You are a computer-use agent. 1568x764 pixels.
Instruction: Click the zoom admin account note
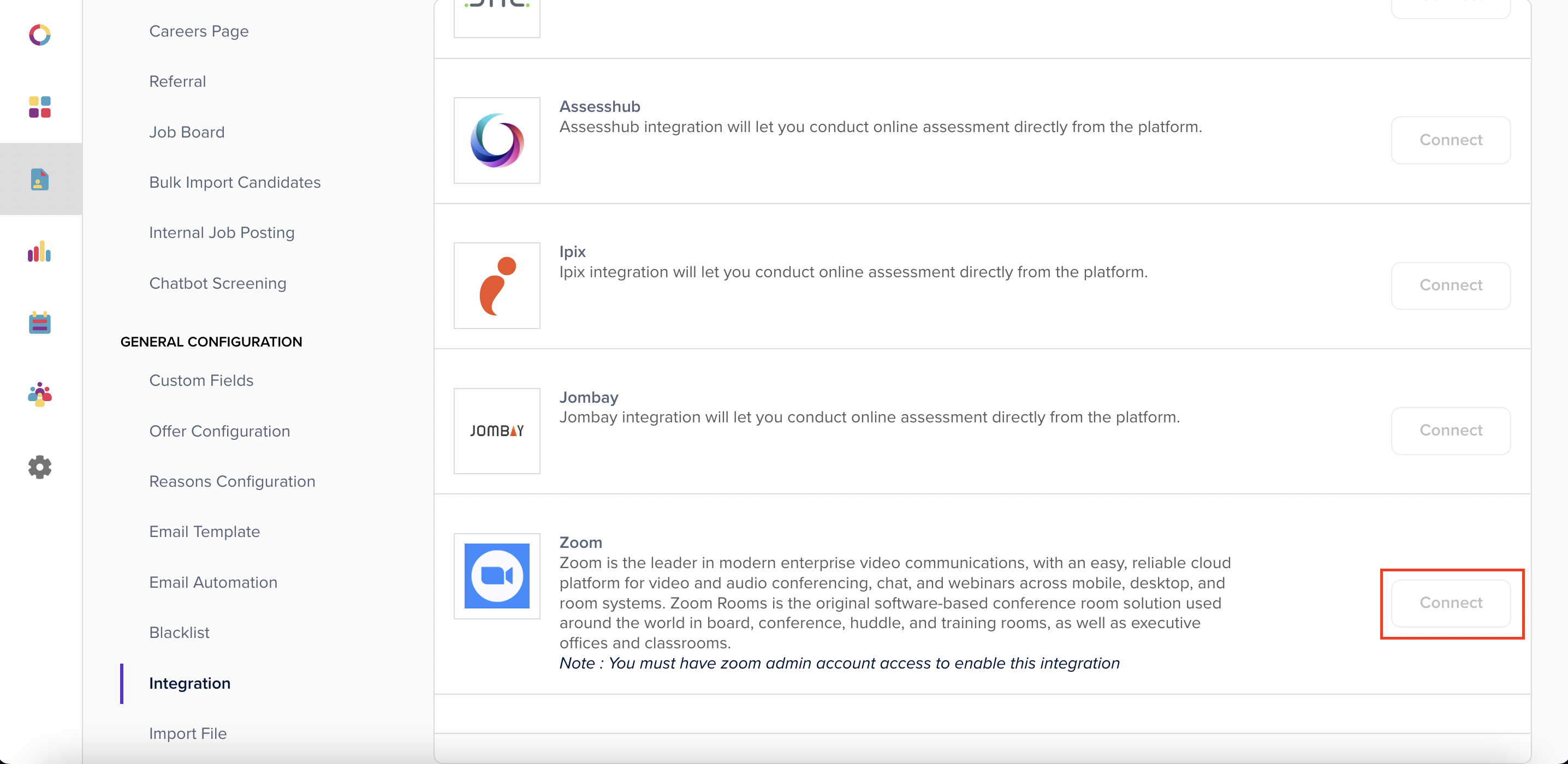pos(839,663)
